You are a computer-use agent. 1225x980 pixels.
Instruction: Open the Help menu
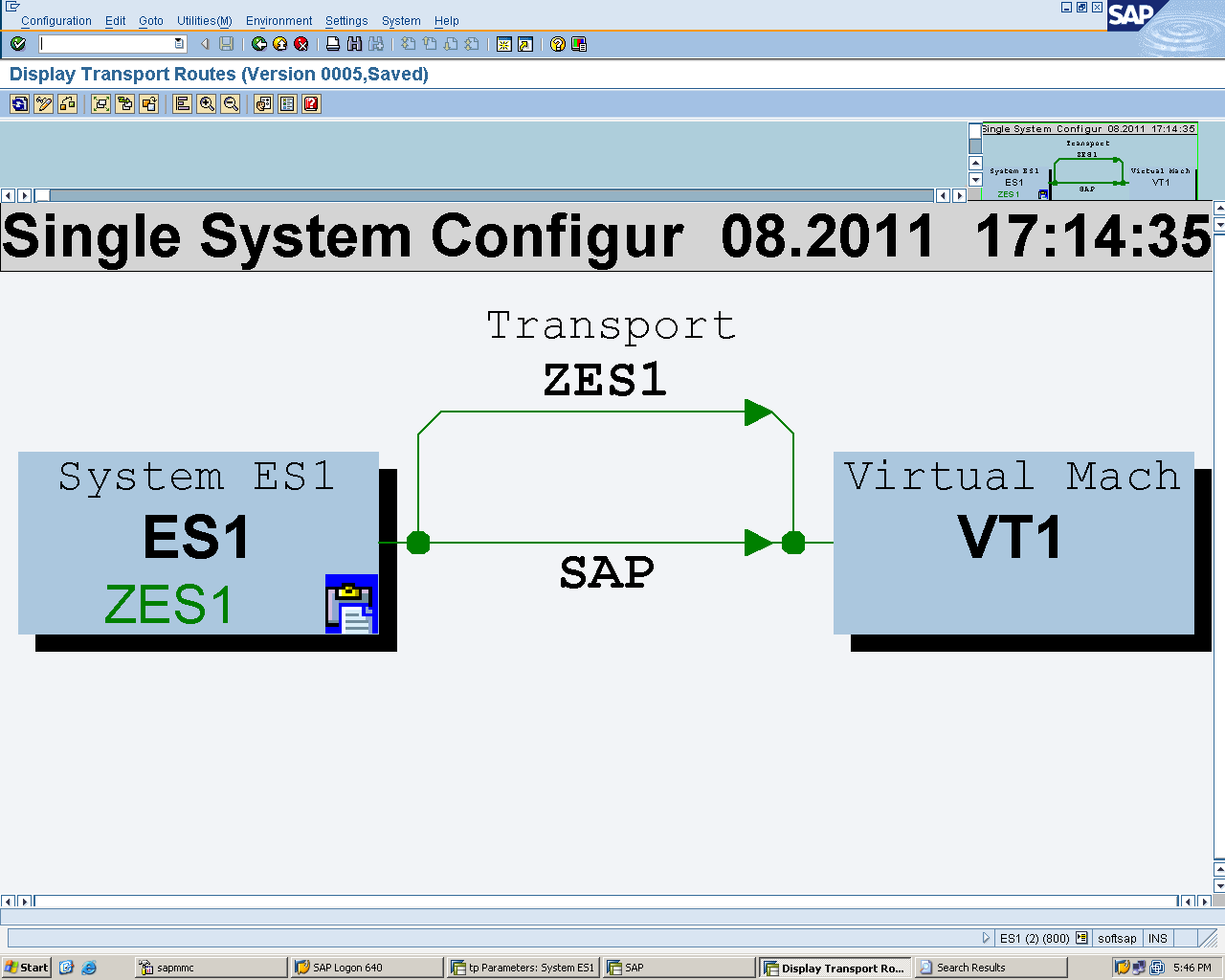[447, 21]
